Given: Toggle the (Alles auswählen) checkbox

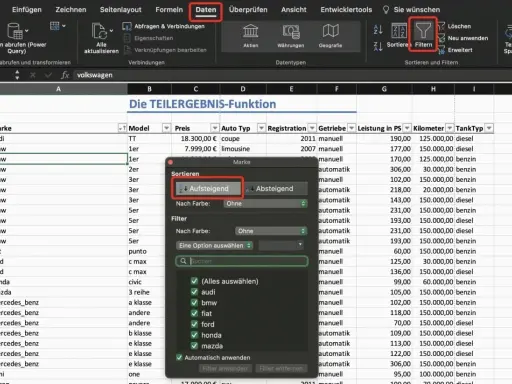Looking at the screenshot, I should pos(194,281).
